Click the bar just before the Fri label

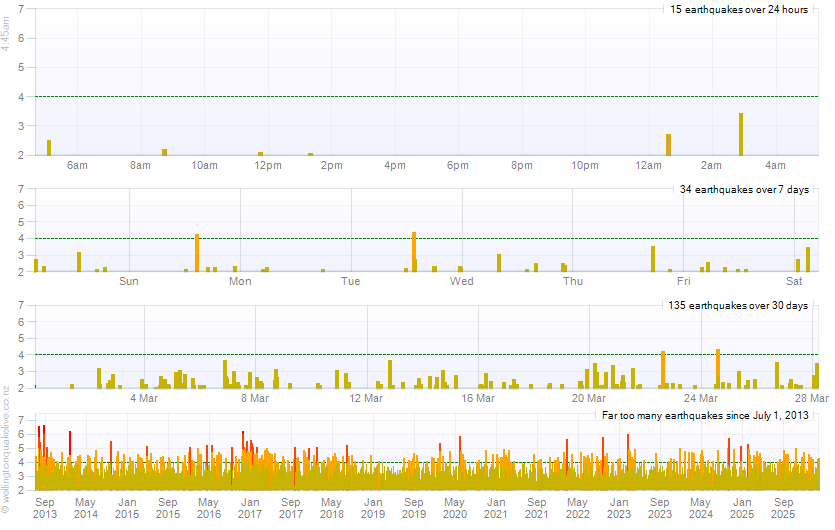click(652, 259)
